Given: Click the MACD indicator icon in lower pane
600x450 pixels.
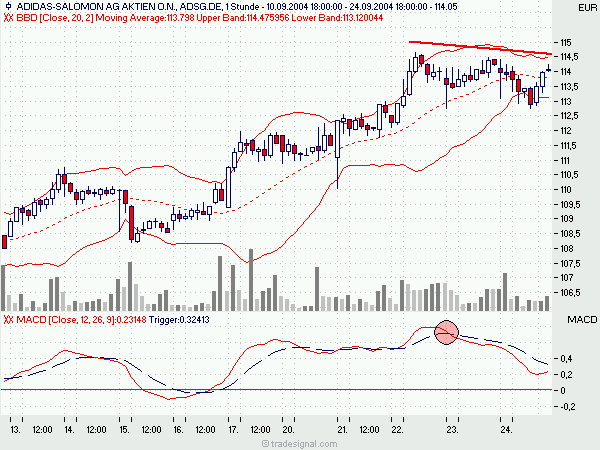Looking at the screenshot, I should [8, 320].
